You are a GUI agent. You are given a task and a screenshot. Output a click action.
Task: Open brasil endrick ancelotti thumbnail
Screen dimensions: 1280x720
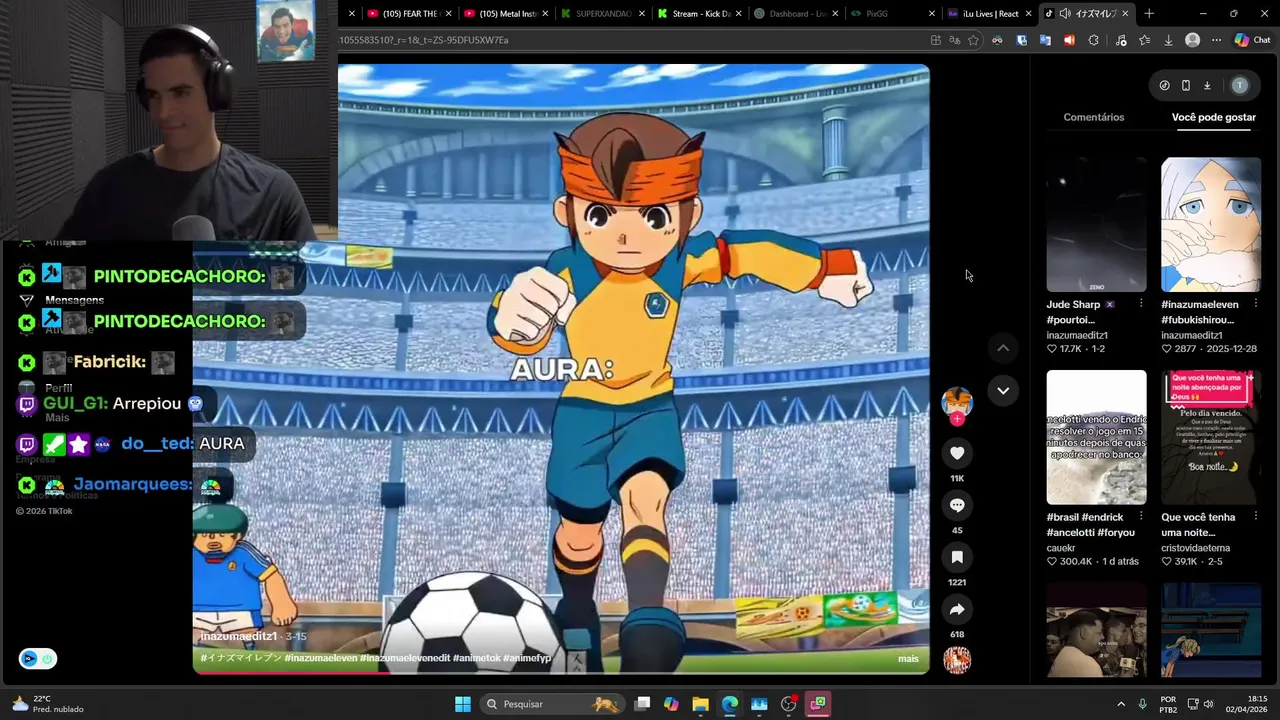[x=1097, y=438]
